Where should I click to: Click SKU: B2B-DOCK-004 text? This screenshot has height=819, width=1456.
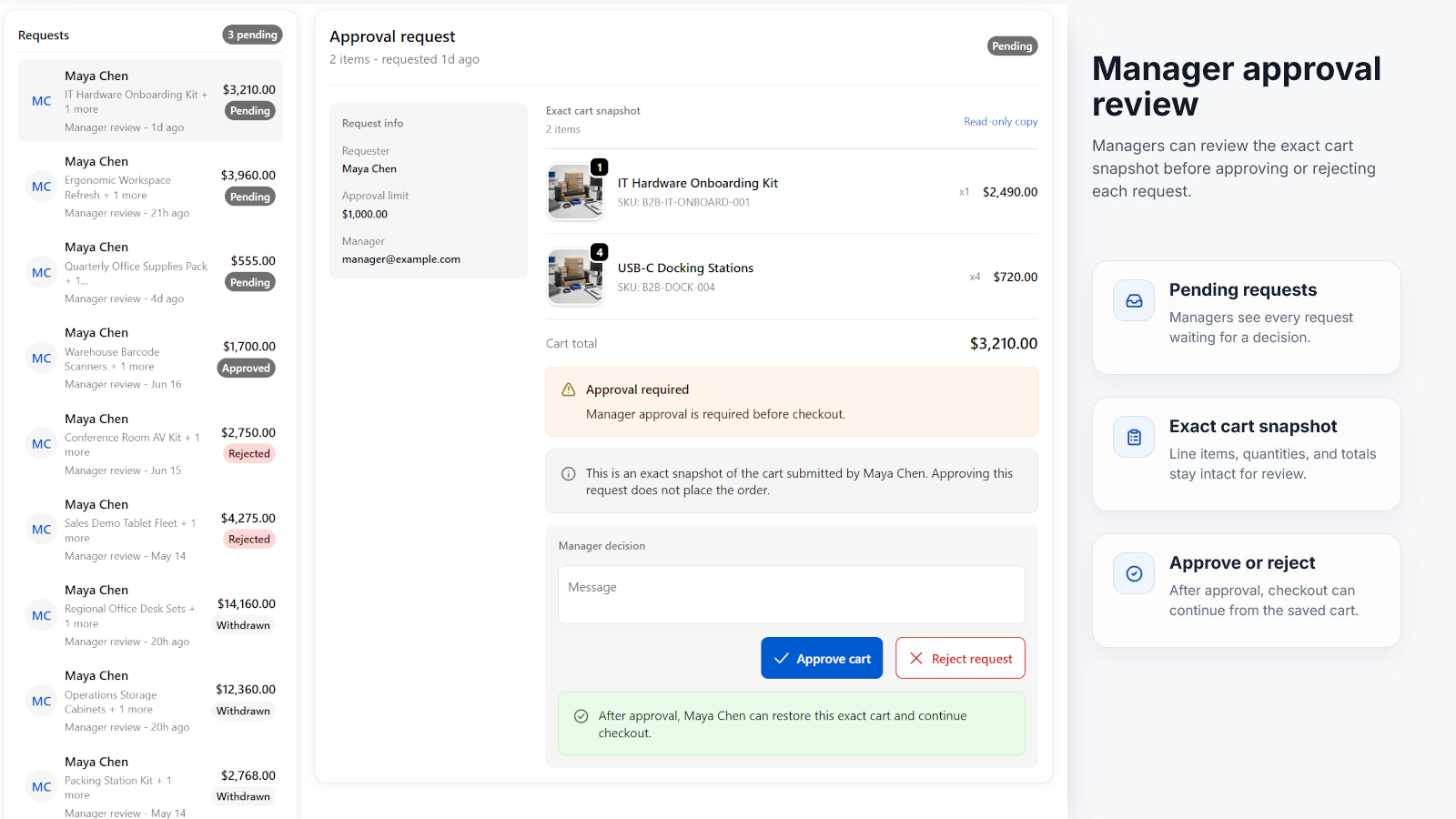666,288
